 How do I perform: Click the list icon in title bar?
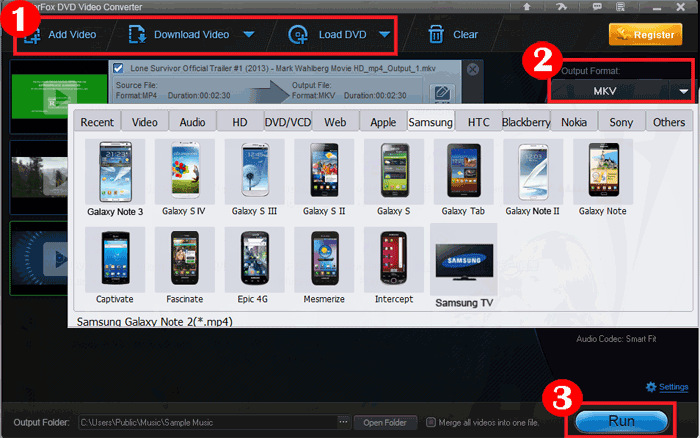pos(621,6)
